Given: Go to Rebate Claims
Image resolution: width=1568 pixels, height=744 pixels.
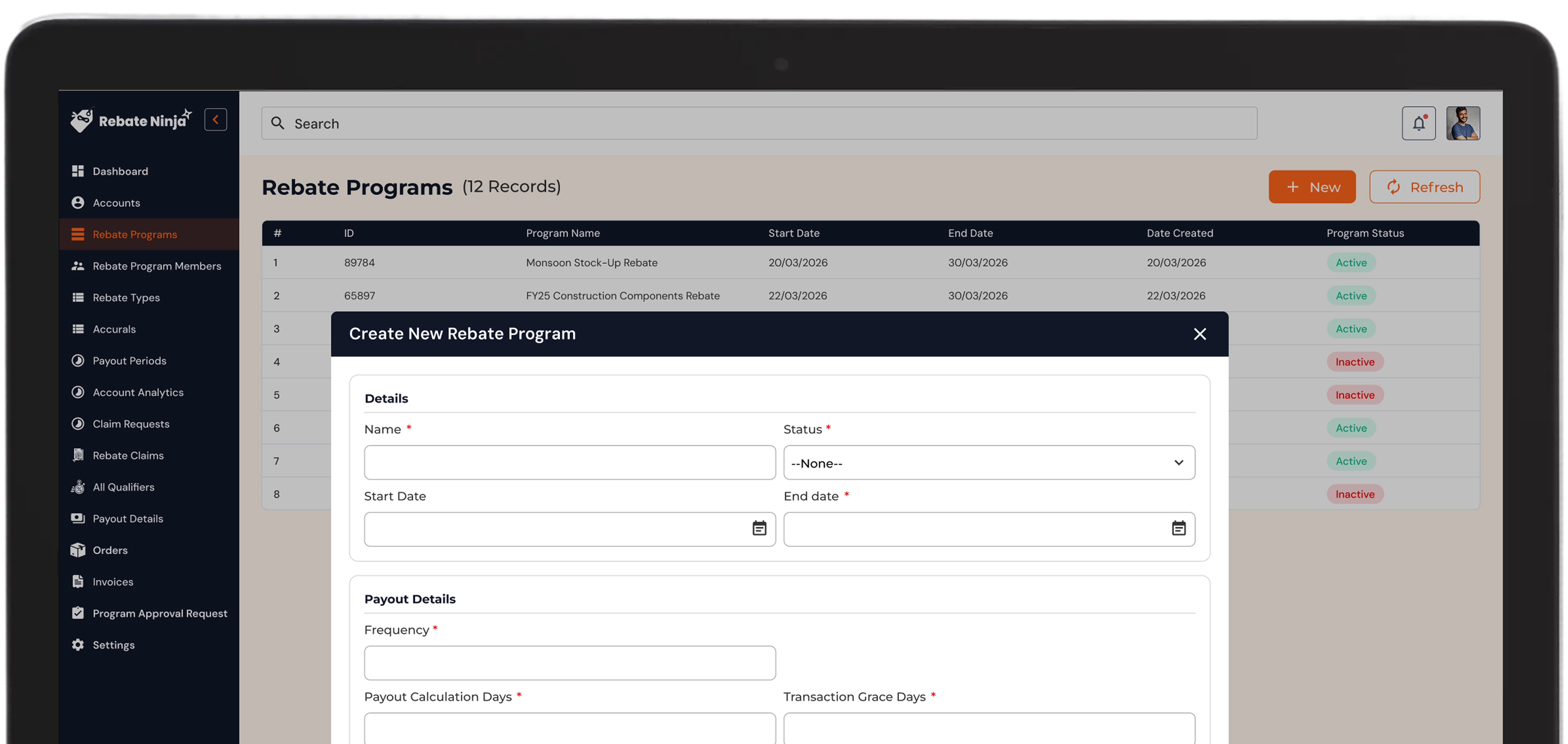Looking at the screenshot, I should (128, 456).
